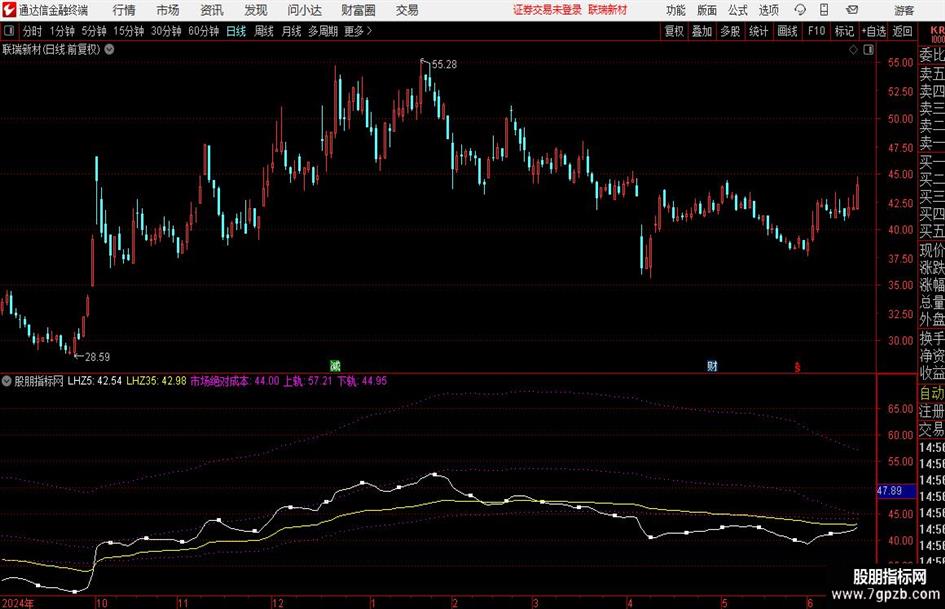Screen dimensions: 945x609
Task: Open the 发现 menu
Action: (256, 10)
